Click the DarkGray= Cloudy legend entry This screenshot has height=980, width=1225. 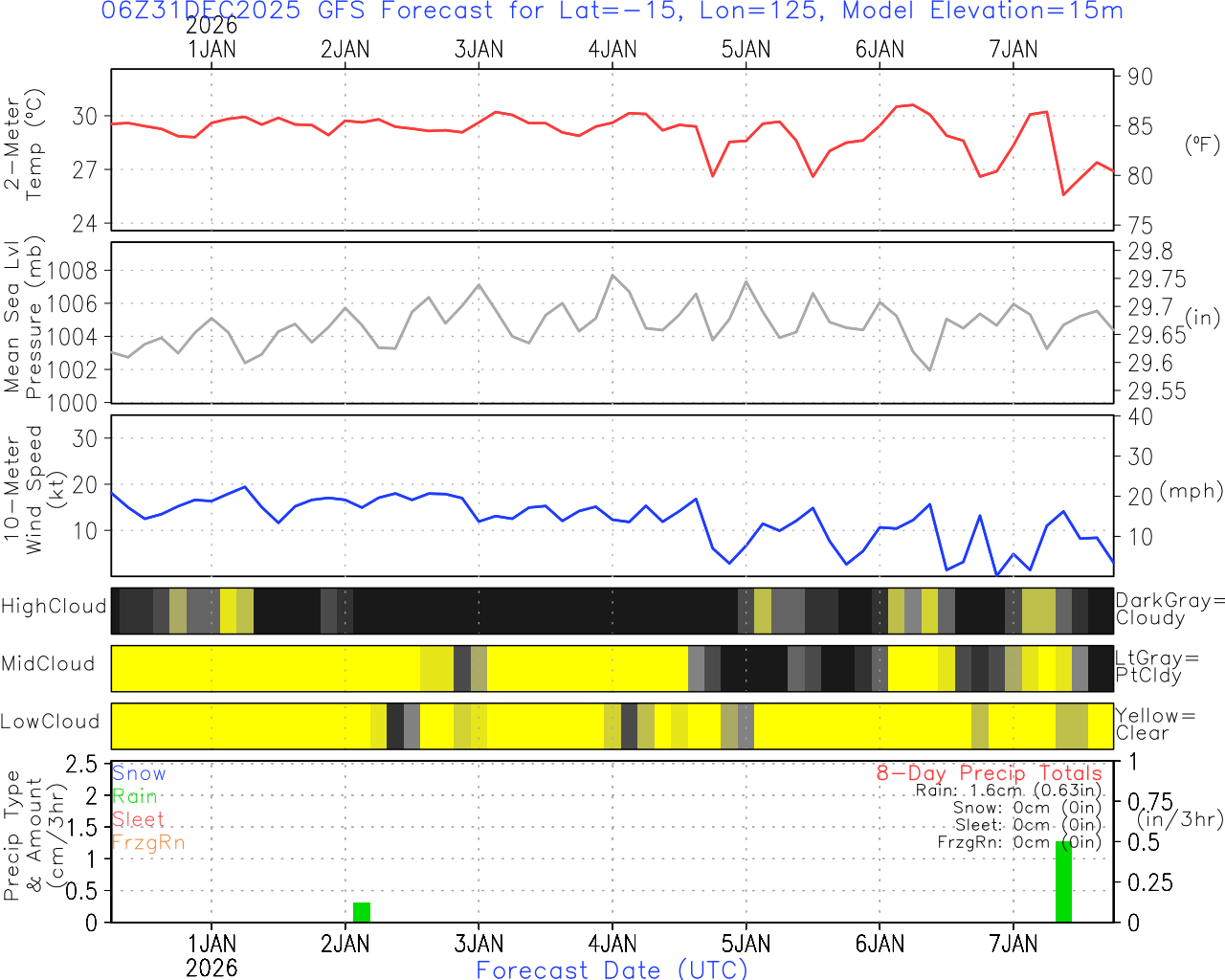1169,610
